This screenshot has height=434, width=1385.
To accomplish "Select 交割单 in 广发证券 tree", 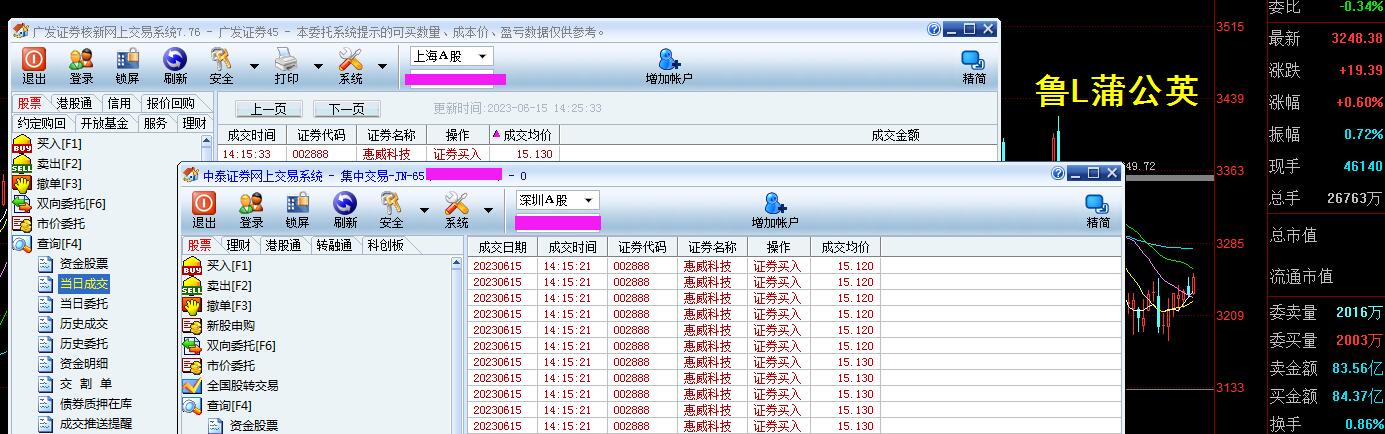I will [x=85, y=384].
